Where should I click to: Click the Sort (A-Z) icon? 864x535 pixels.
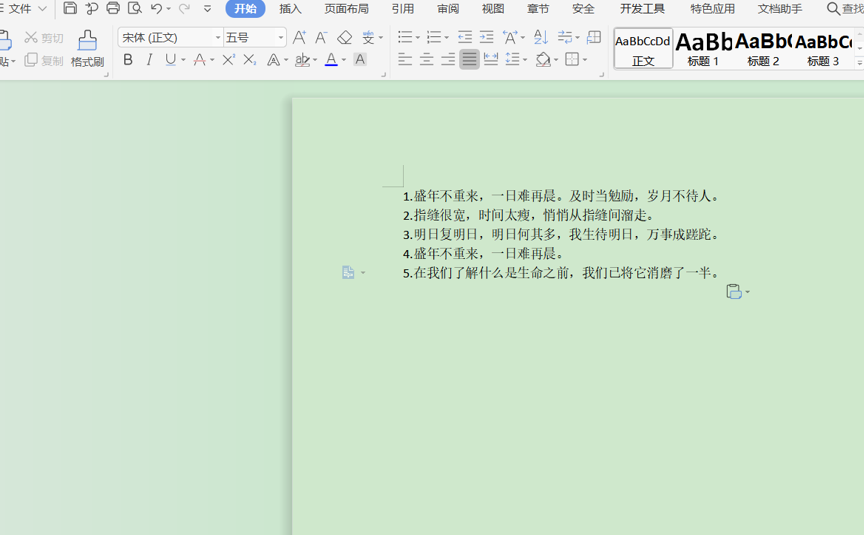541,37
